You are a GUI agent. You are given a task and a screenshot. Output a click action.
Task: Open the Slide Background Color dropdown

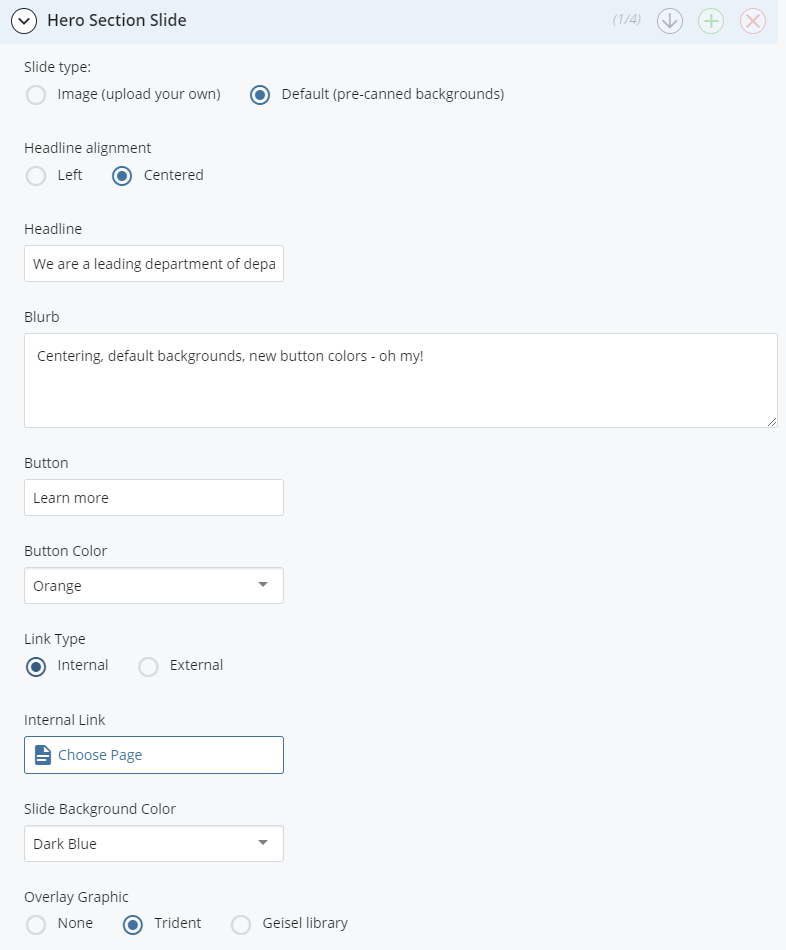click(x=154, y=843)
